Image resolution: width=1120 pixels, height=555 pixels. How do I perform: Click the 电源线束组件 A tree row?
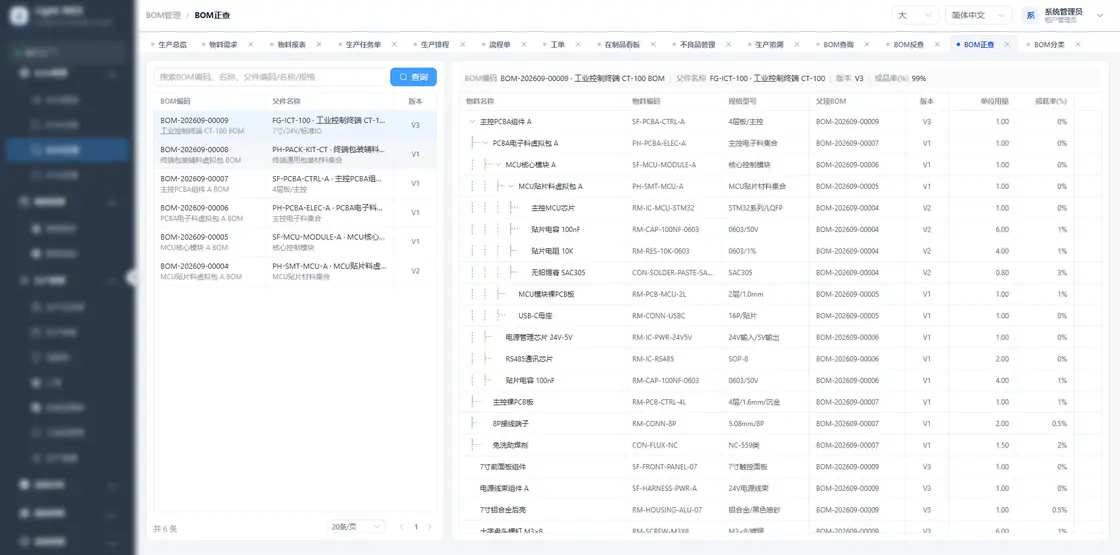[x=780, y=488]
